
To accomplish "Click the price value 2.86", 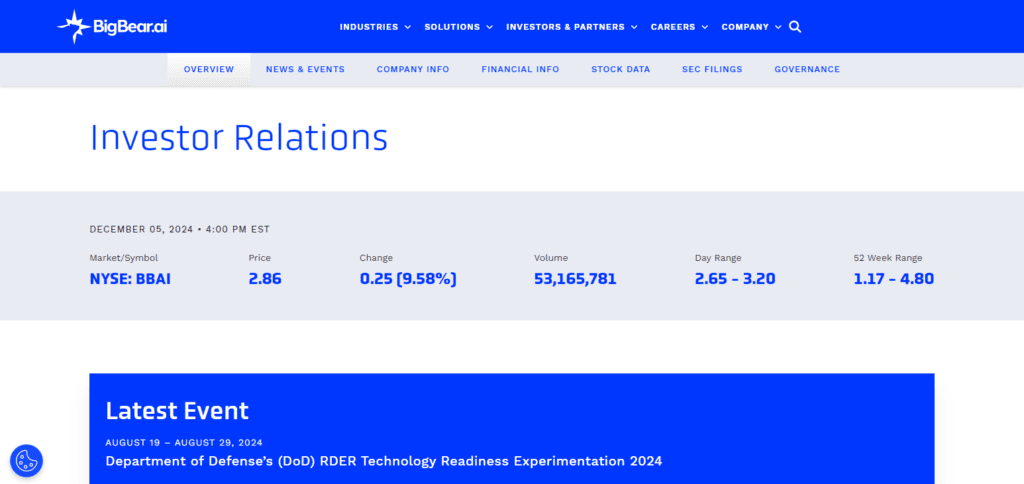I will [265, 279].
